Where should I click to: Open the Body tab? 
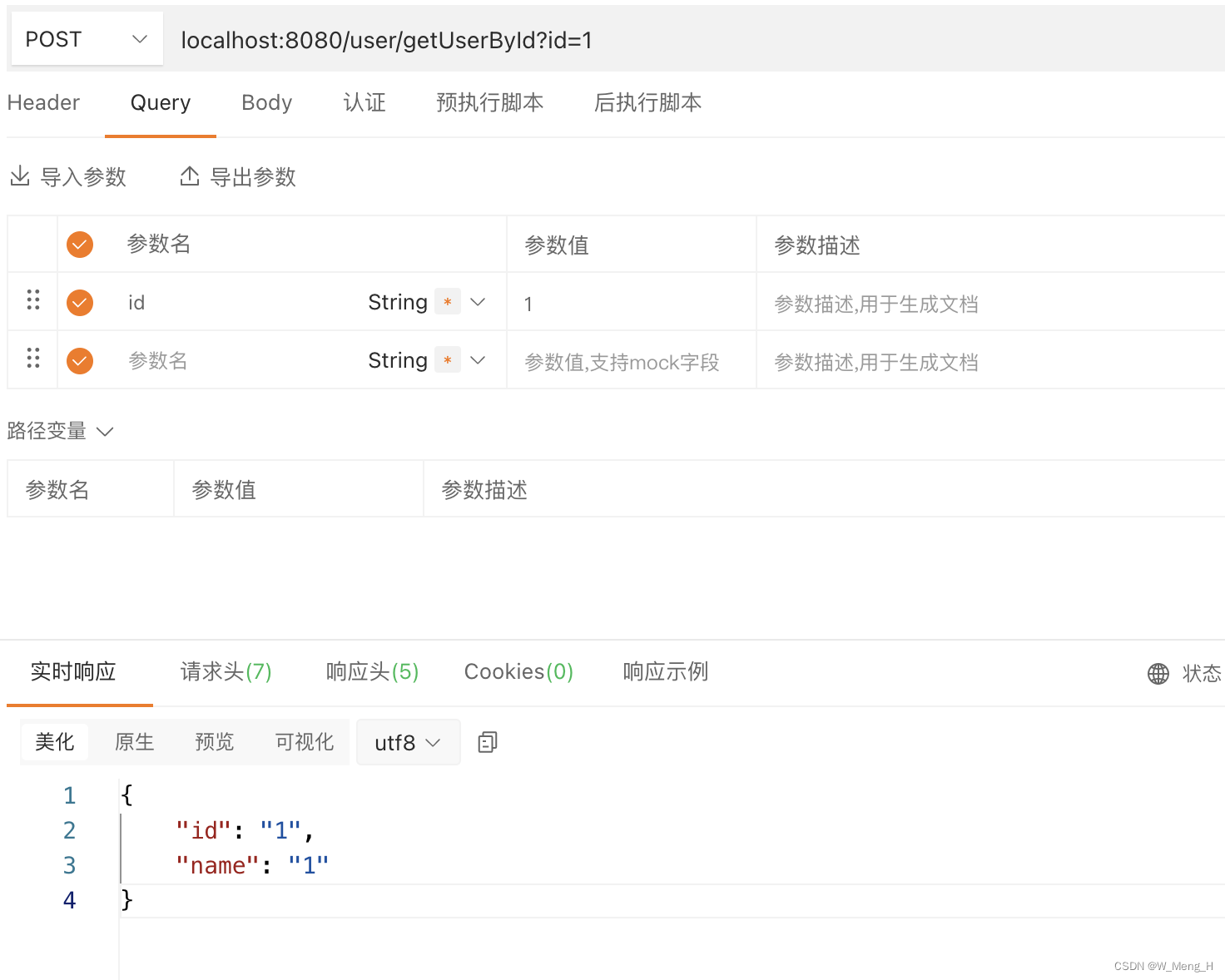[267, 102]
